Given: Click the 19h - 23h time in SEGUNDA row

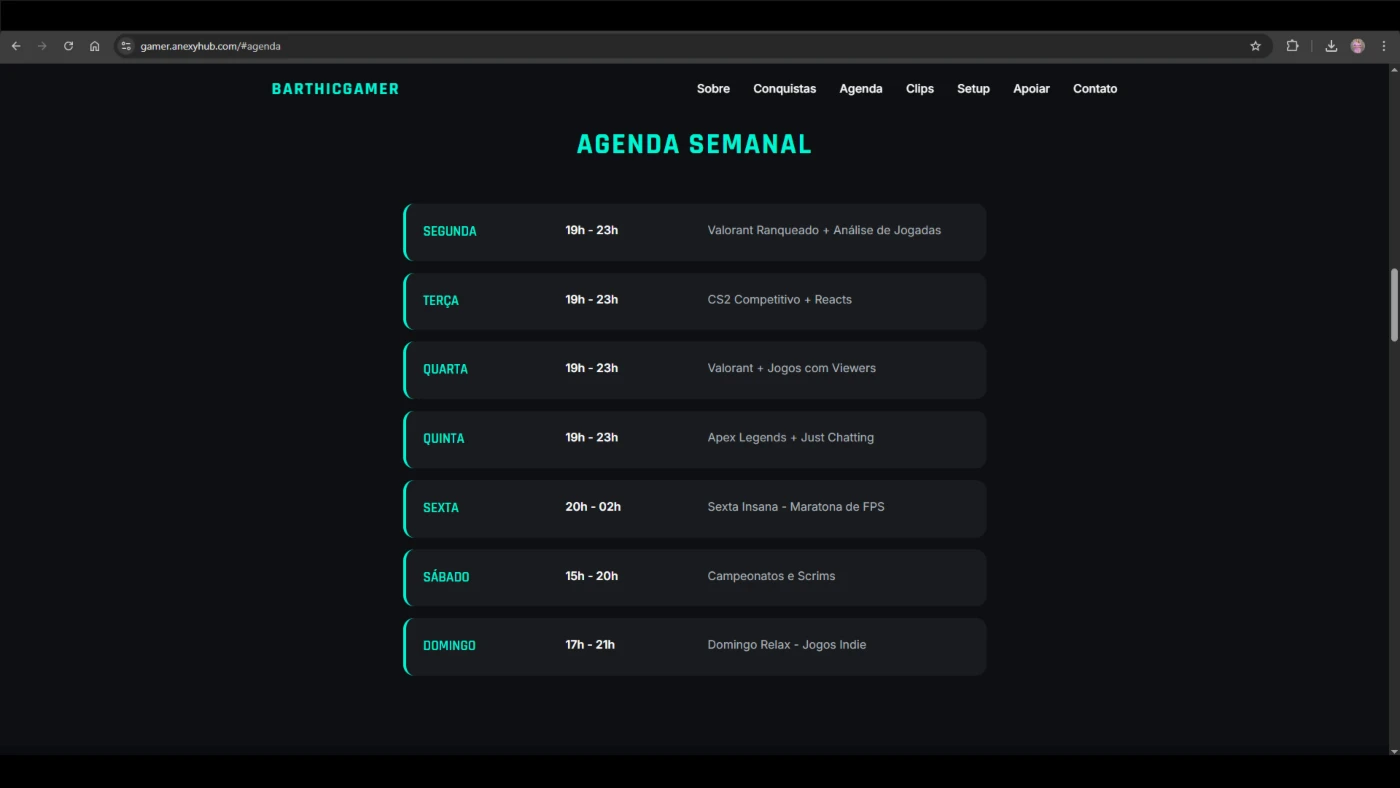Looking at the screenshot, I should (592, 230).
